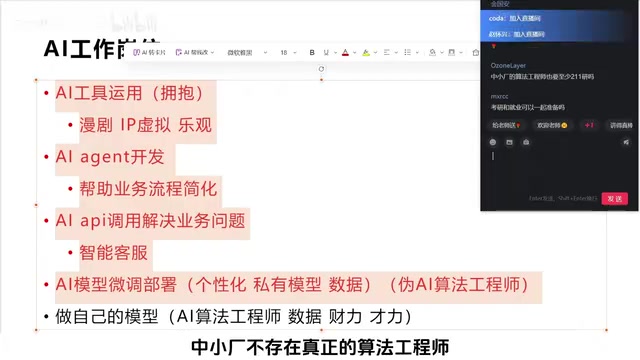Click the gift icon in chat toolbar
Screen dimensions: 640x360
pos(526,142)
